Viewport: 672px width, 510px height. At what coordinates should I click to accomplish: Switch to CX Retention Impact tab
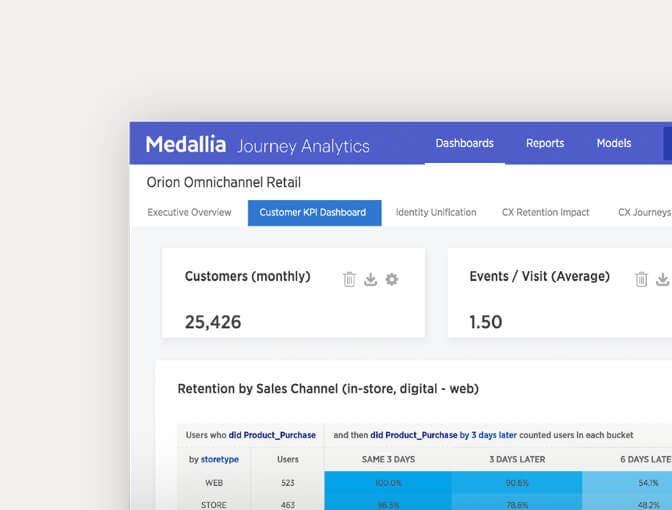pos(546,213)
